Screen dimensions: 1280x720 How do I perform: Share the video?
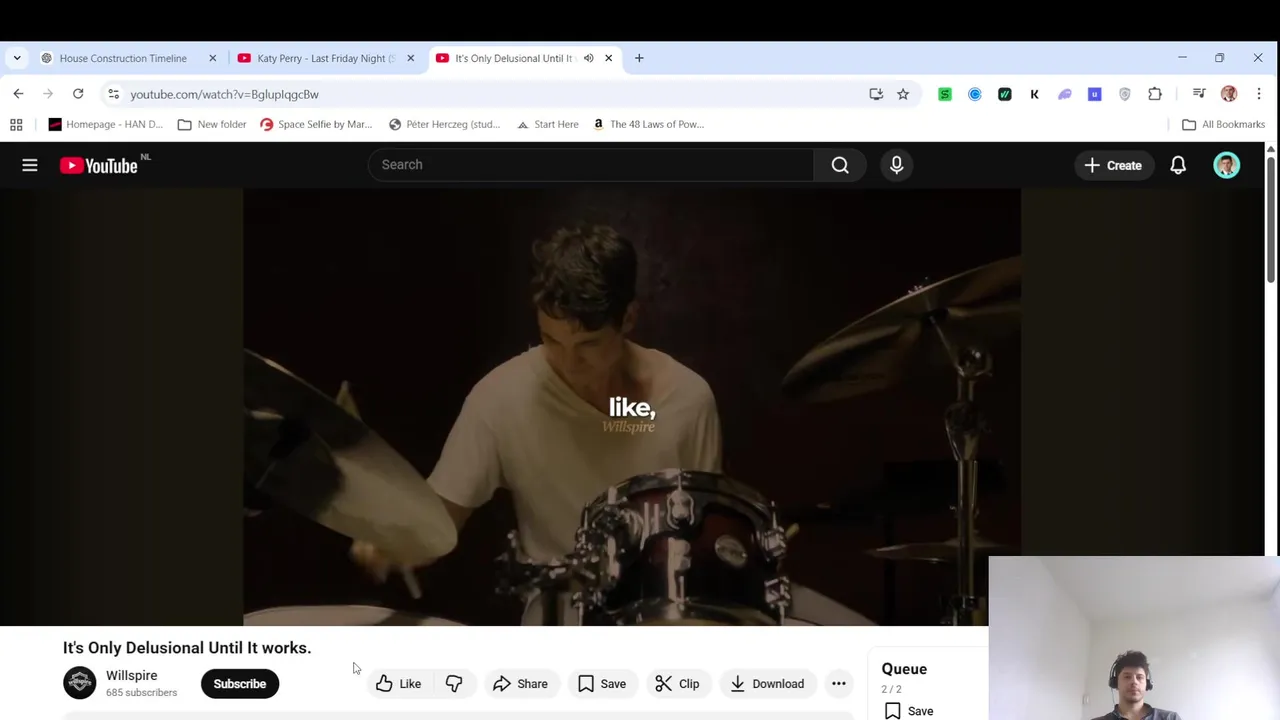click(x=520, y=684)
